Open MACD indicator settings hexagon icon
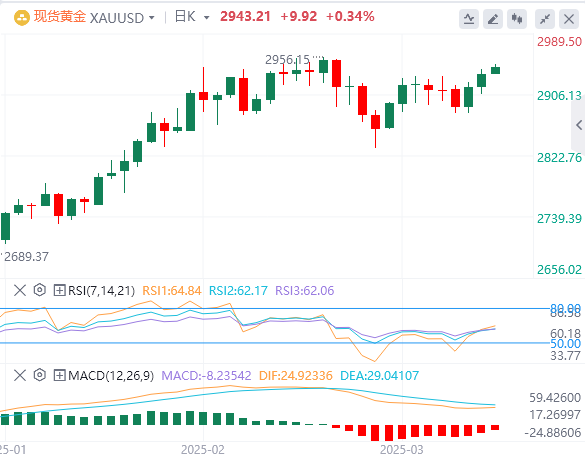This screenshot has width=585, height=463. pos(40,375)
